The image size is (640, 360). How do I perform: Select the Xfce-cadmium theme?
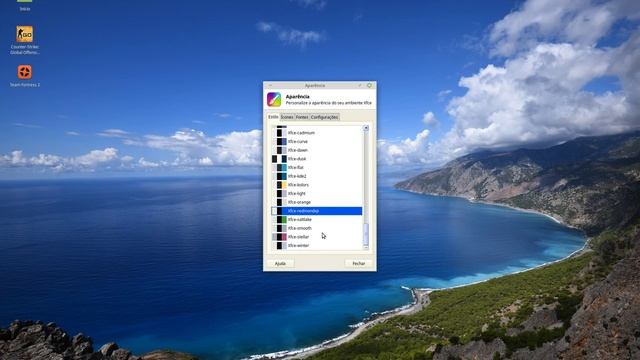(x=317, y=133)
